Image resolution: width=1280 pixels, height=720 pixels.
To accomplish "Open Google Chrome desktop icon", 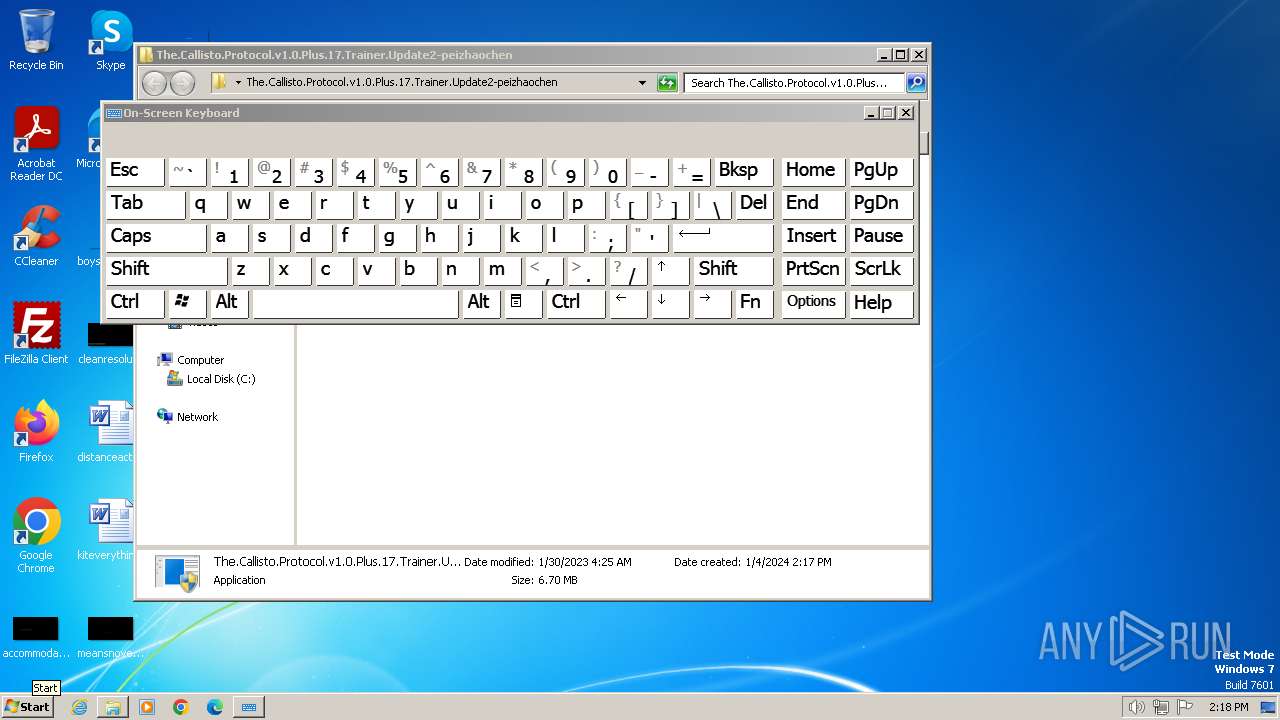I will click(x=36, y=536).
